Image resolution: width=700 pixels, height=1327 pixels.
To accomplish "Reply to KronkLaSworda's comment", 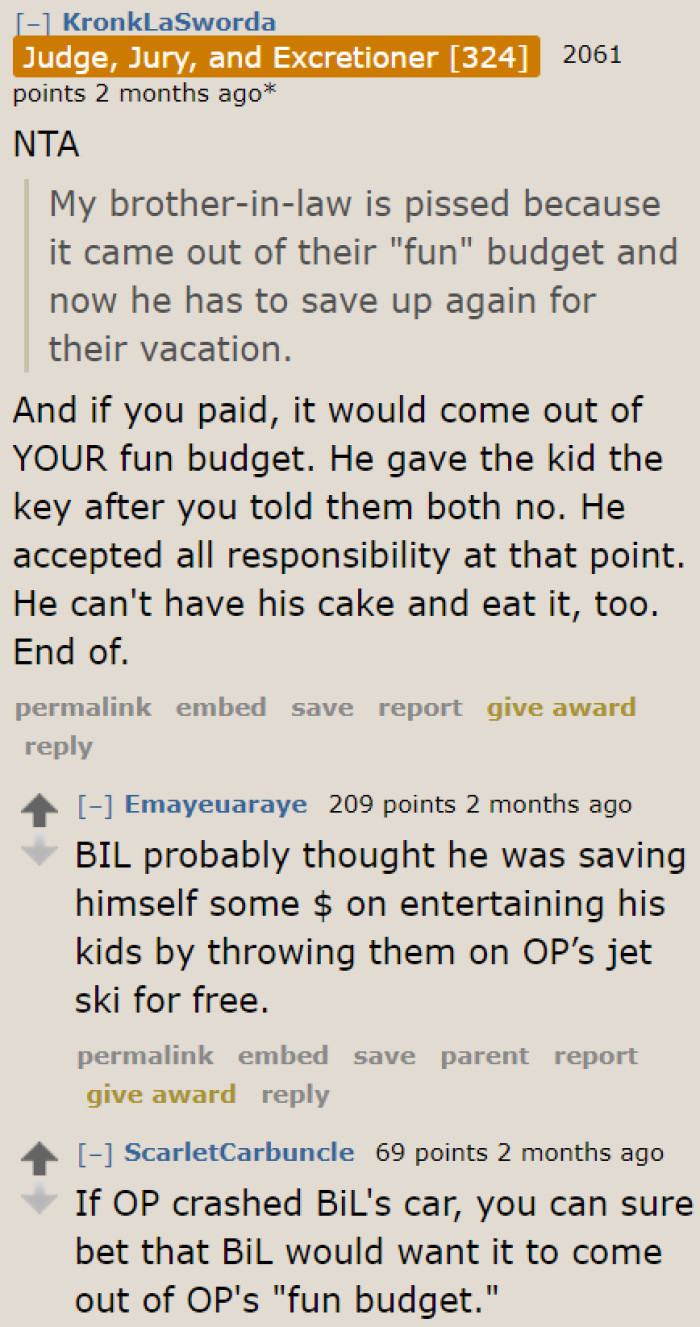I will (57, 746).
